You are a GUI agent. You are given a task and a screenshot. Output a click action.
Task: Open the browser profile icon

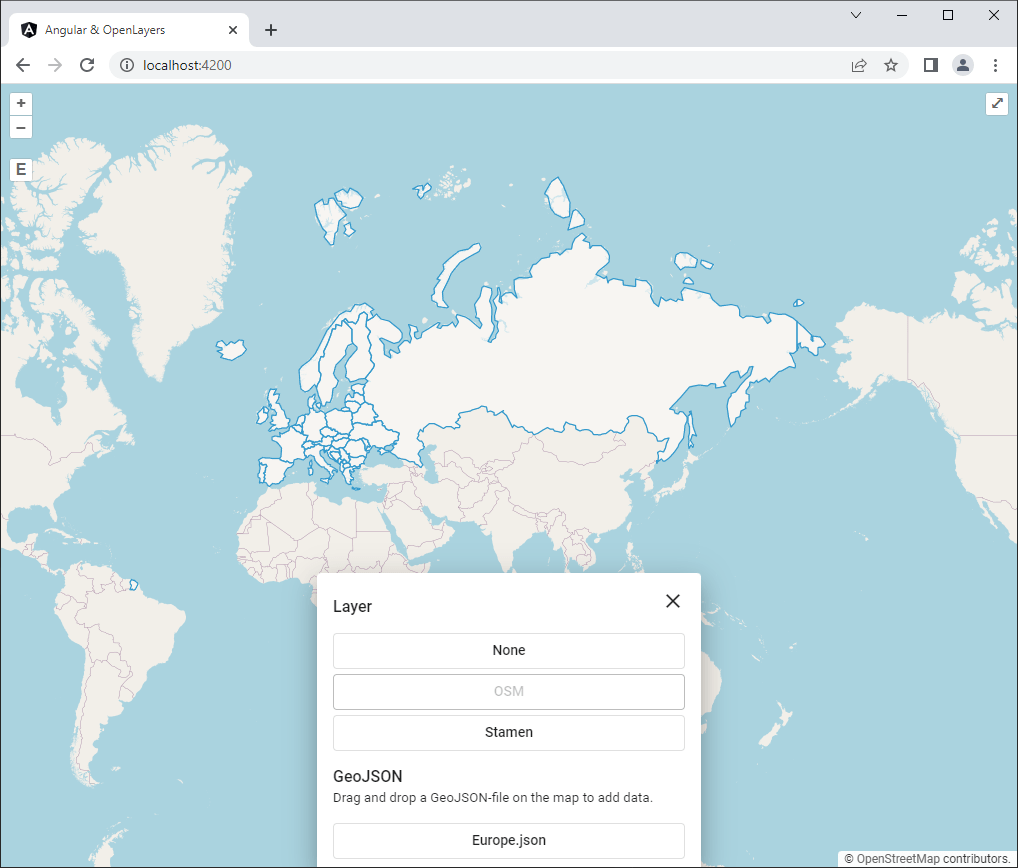coord(962,65)
